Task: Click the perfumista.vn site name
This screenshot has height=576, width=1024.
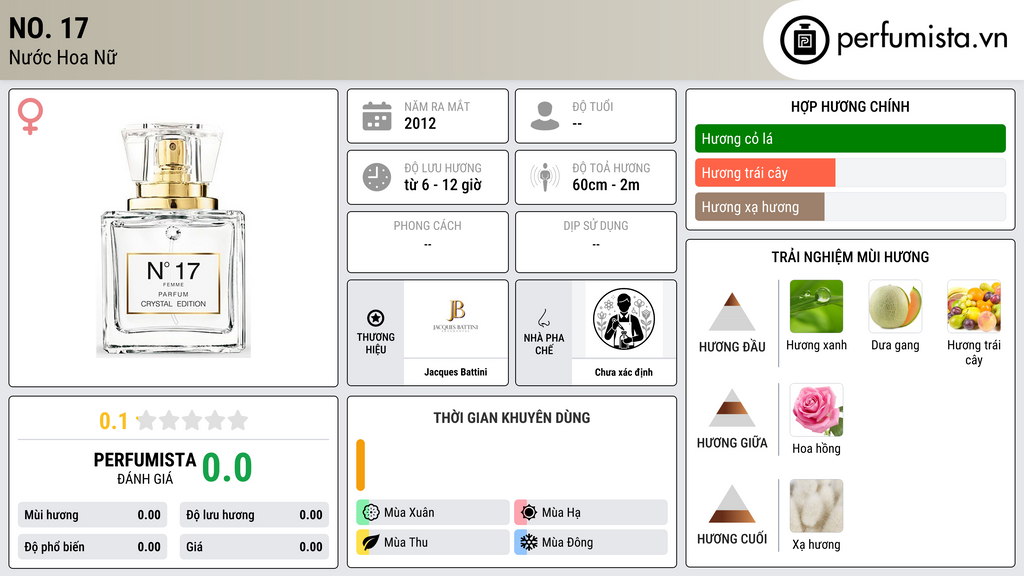Action: (922, 38)
